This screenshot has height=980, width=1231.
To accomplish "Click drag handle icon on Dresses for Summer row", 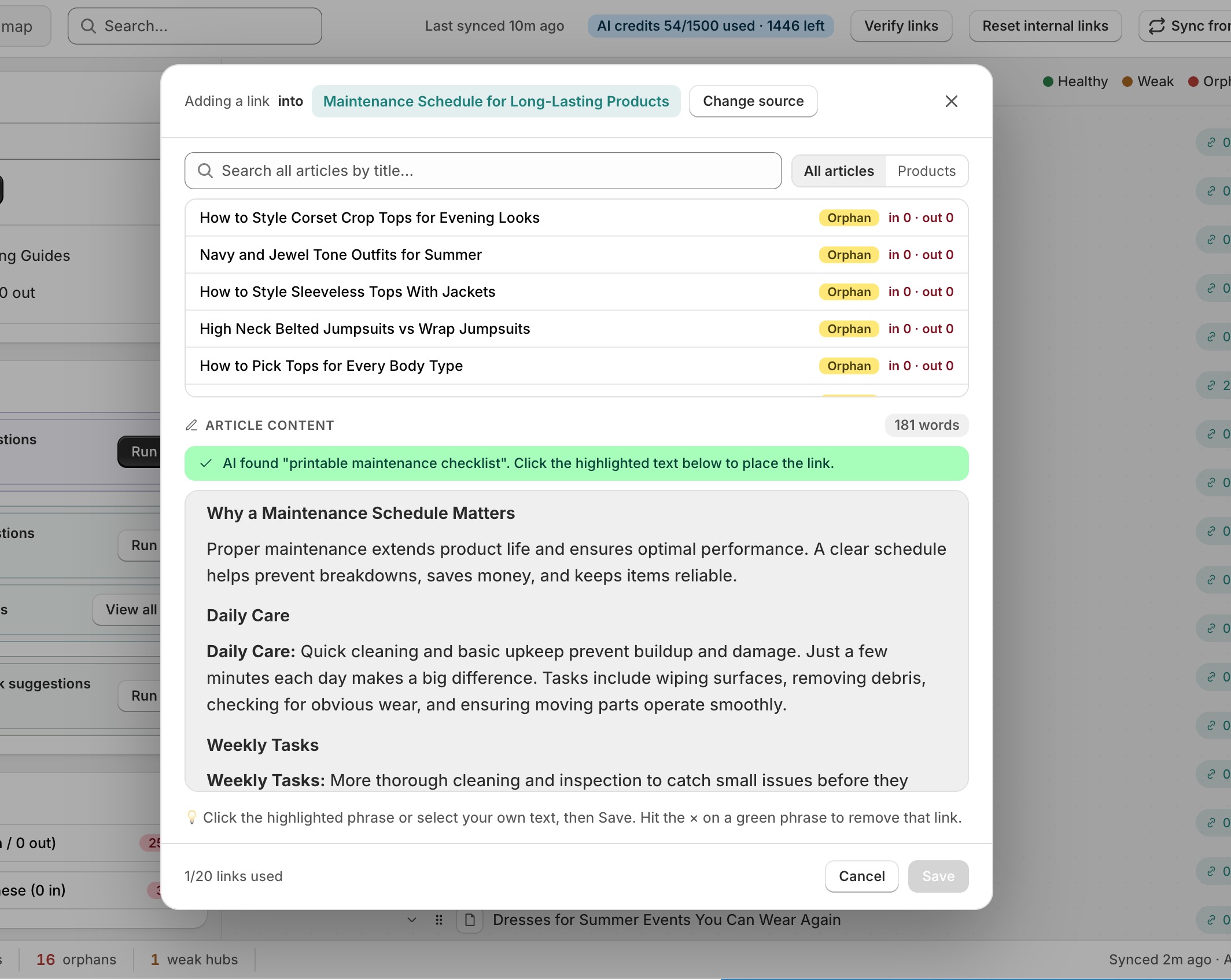I will 439,920.
